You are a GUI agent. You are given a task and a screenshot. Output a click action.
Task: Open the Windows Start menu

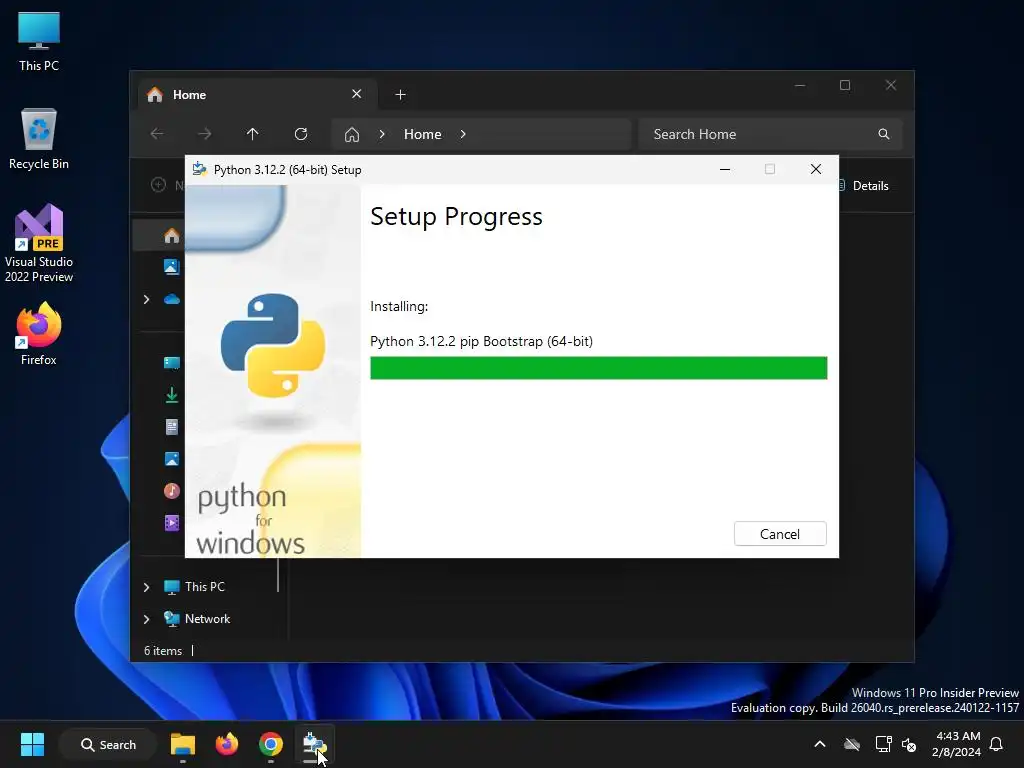pyautogui.click(x=32, y=744)
